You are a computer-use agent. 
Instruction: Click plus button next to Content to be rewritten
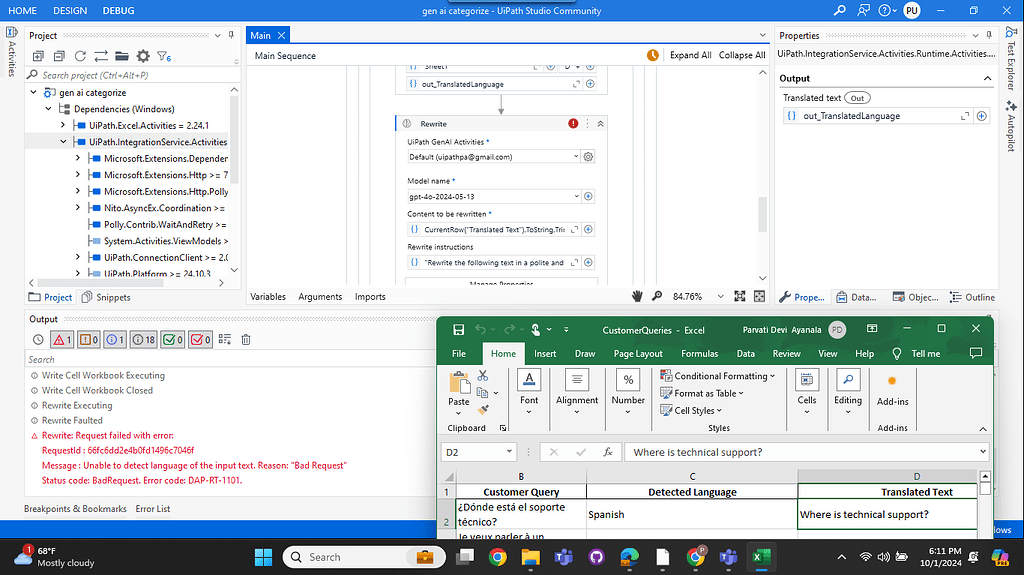coord(588,229)
